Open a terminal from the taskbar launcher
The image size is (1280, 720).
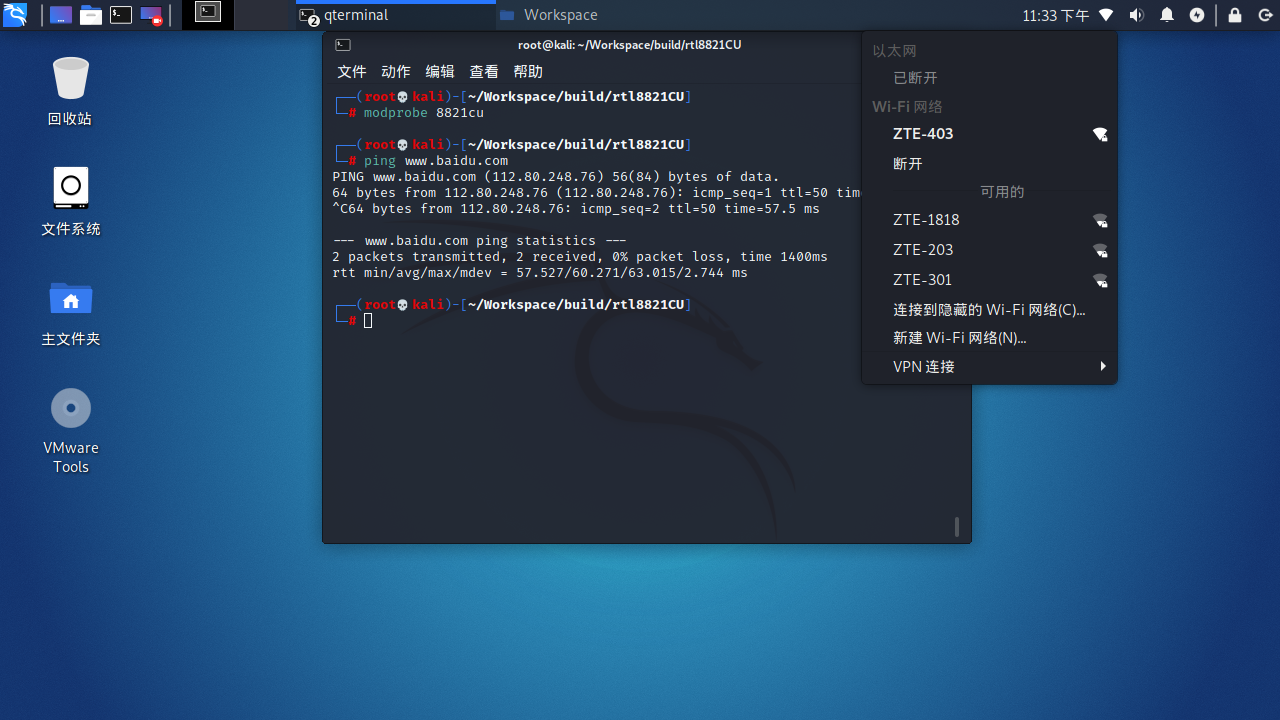[120, 14]
